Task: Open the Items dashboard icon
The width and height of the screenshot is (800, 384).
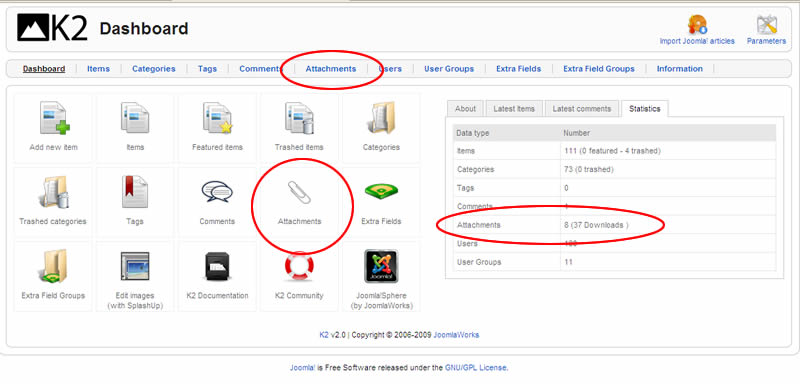Action: pos(135,118)
